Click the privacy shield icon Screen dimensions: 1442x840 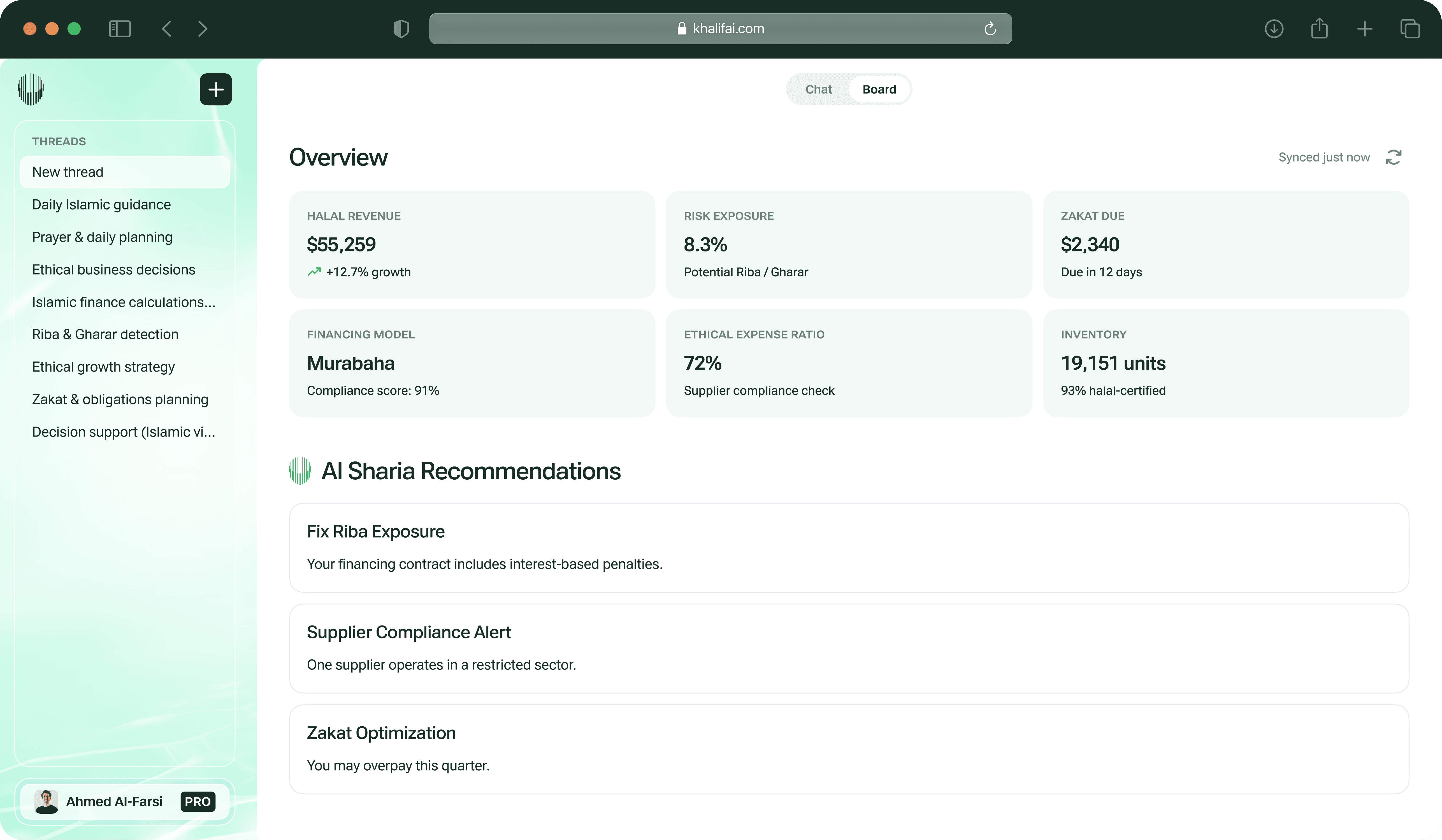(401, 29)
